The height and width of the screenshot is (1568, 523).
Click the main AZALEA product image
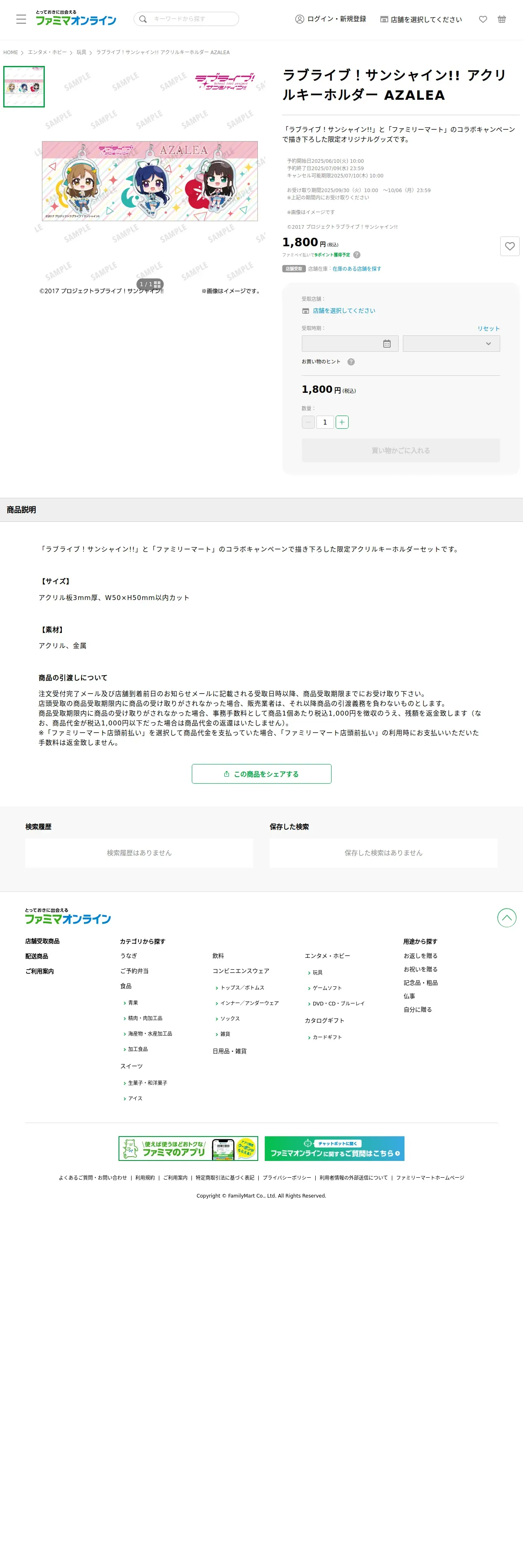pyautogui.click(x=150, y=181)
